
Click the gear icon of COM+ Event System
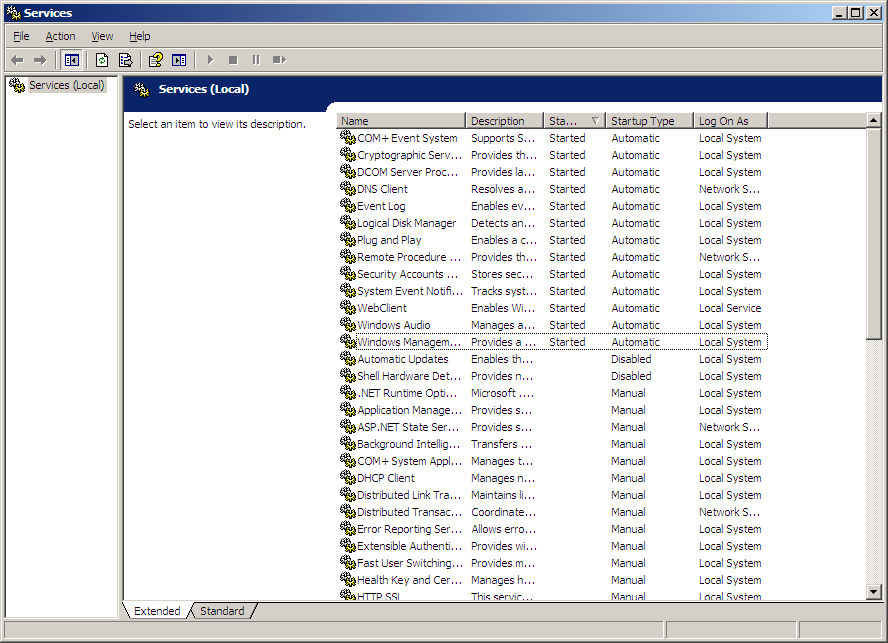(x=348, y=138)
